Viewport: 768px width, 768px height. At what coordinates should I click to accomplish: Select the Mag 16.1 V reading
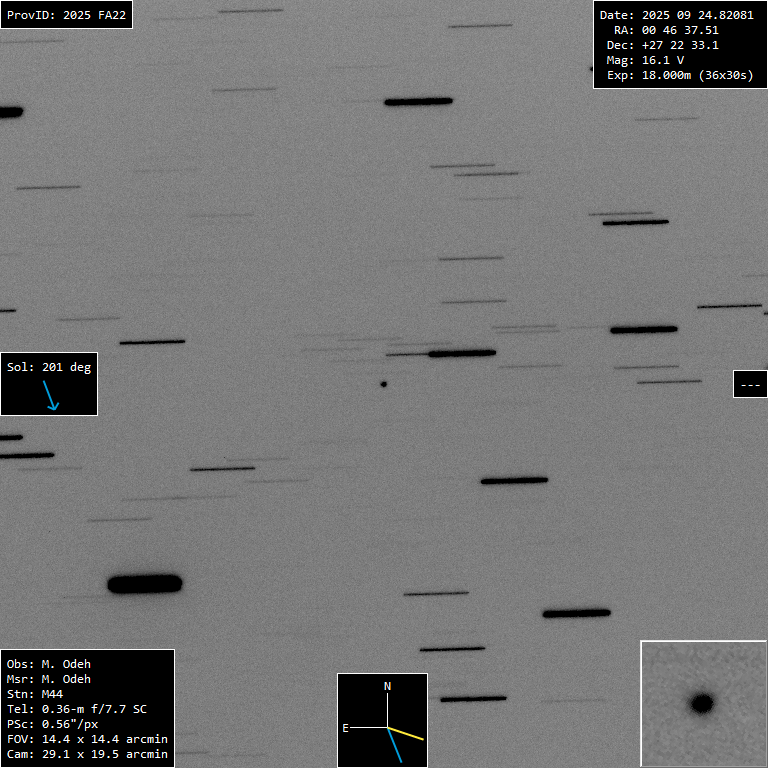tap(645, 60)
